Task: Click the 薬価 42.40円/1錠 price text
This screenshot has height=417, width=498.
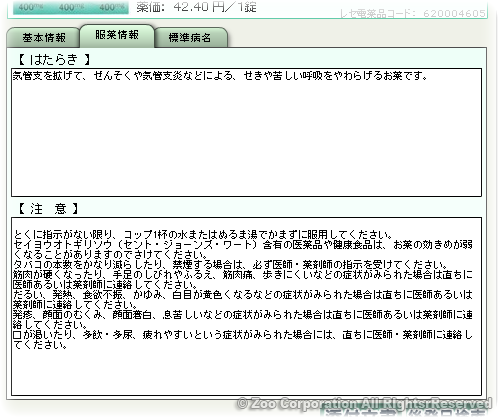Action: pos(197,7)
